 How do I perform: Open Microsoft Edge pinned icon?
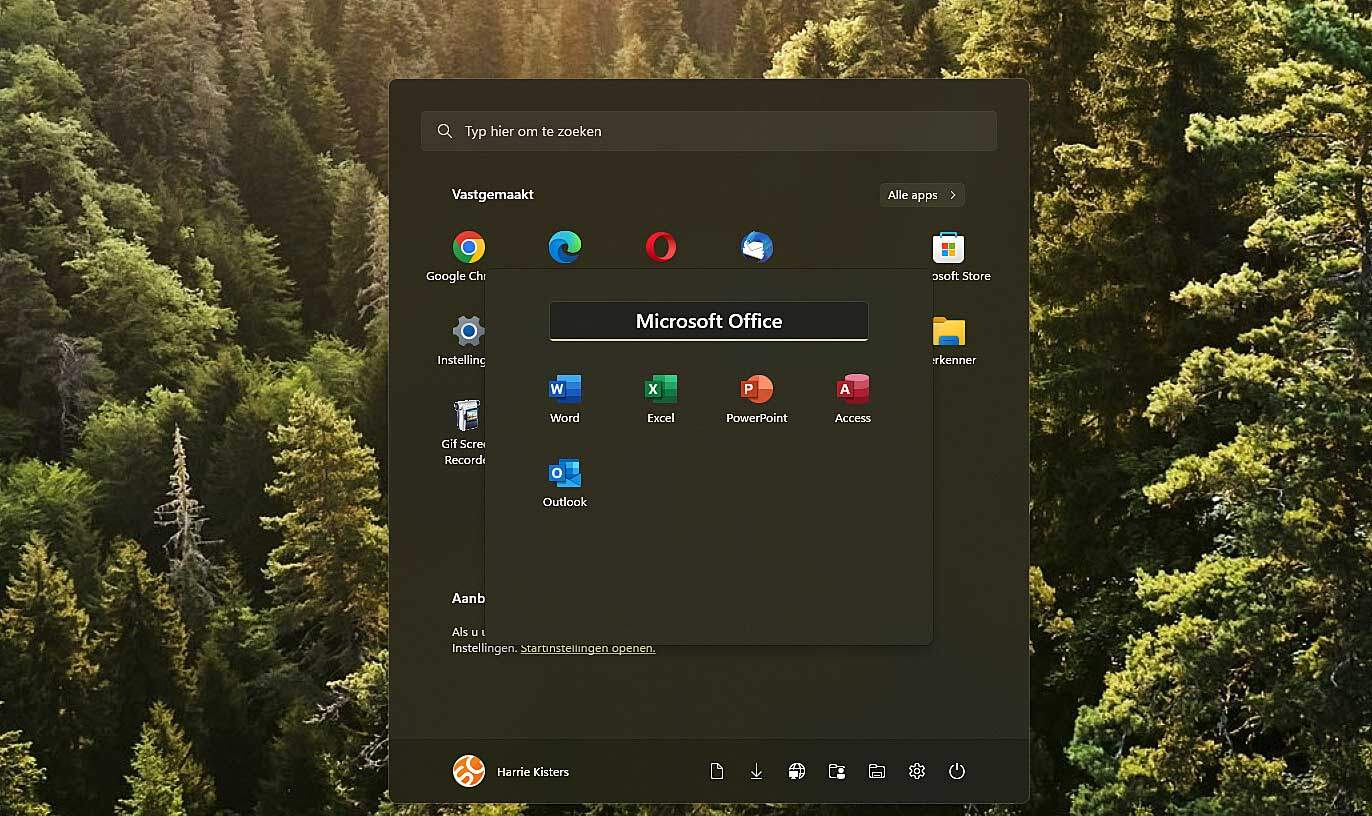565,247
